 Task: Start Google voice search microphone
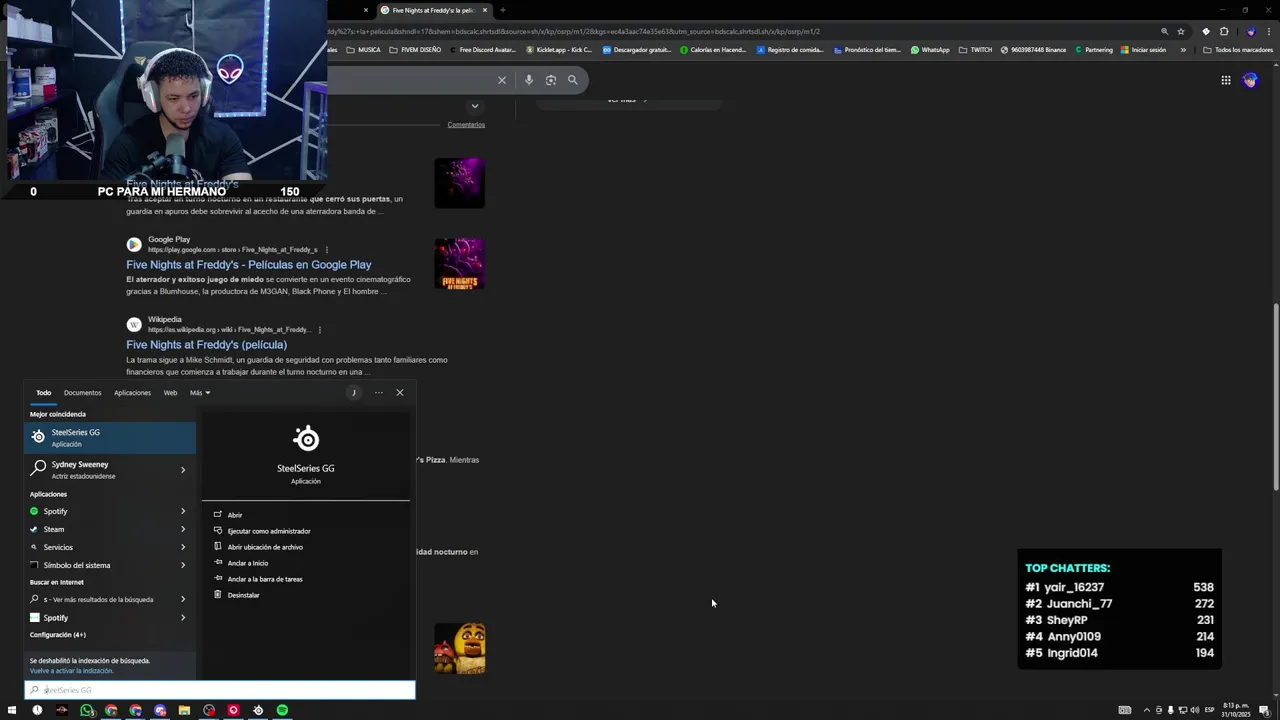click(x=529, y=80)
